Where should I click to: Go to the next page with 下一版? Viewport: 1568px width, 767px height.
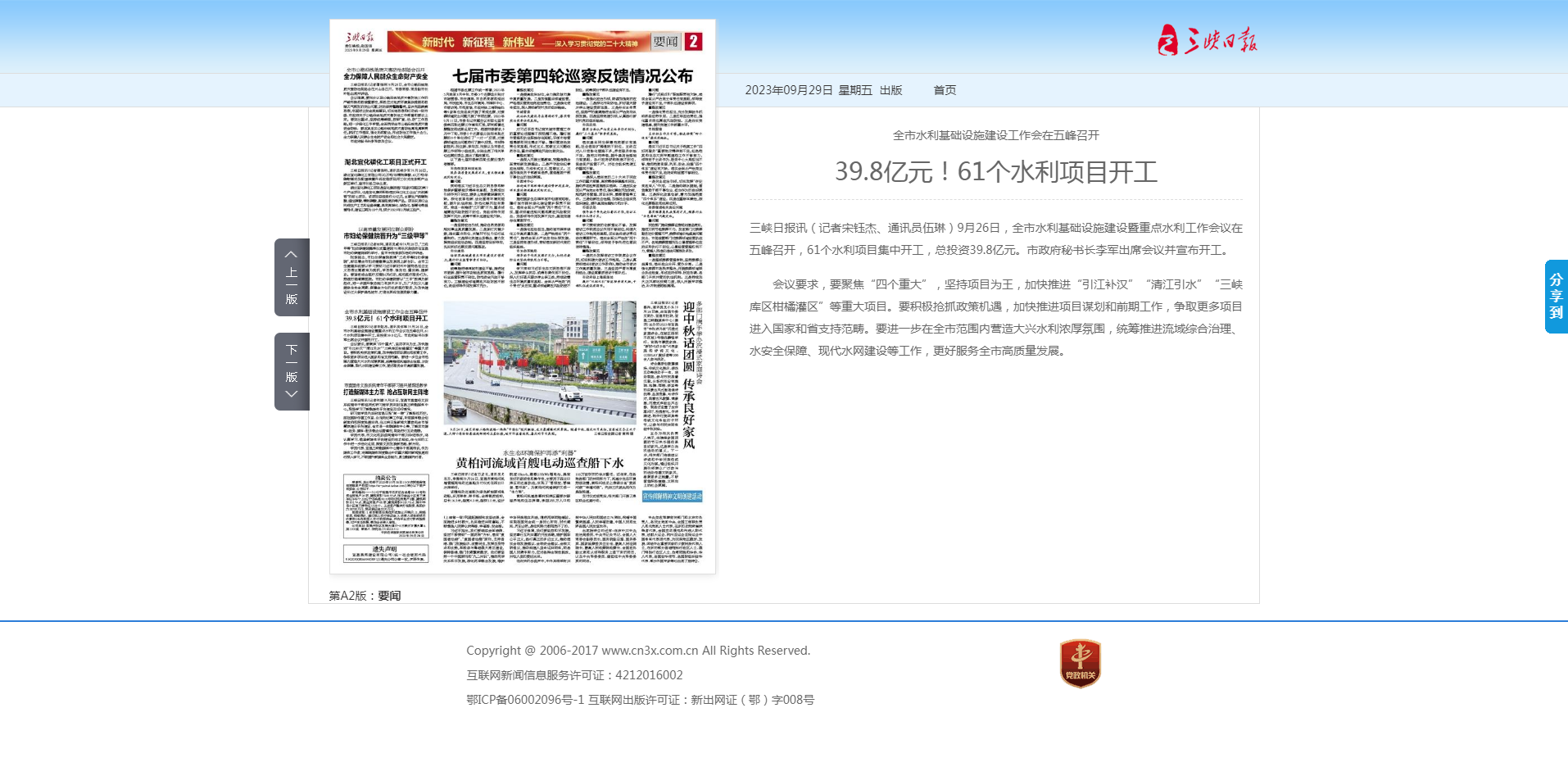(292, 371)
